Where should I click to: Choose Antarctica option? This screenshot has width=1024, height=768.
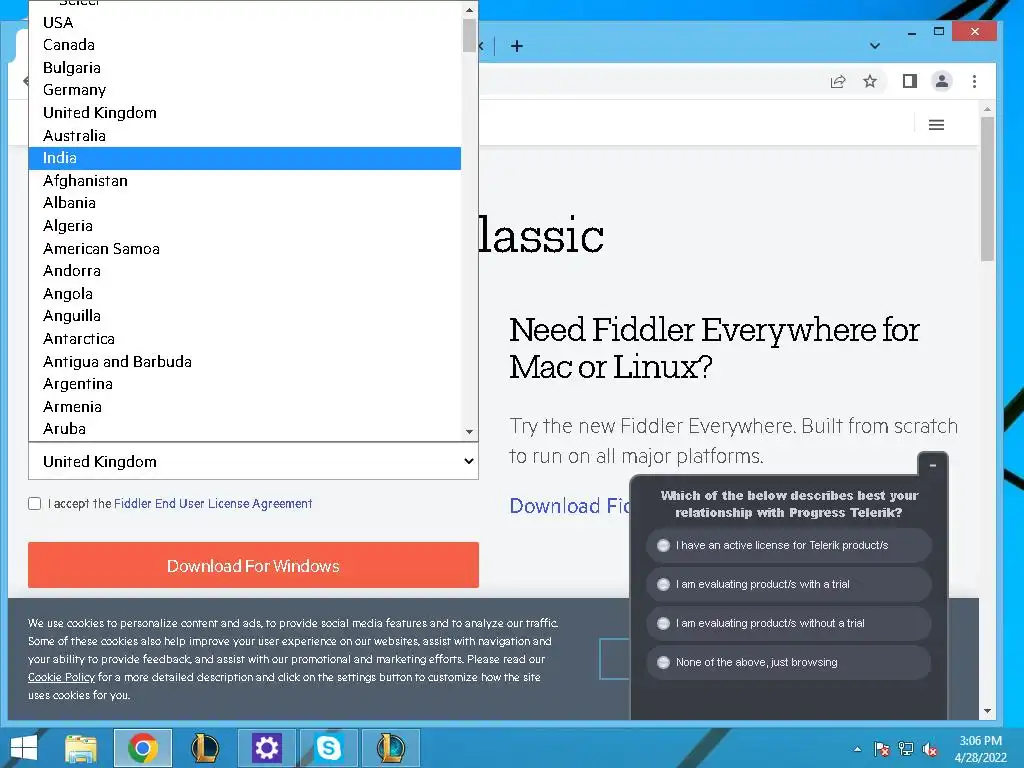(x=245, y=339)
